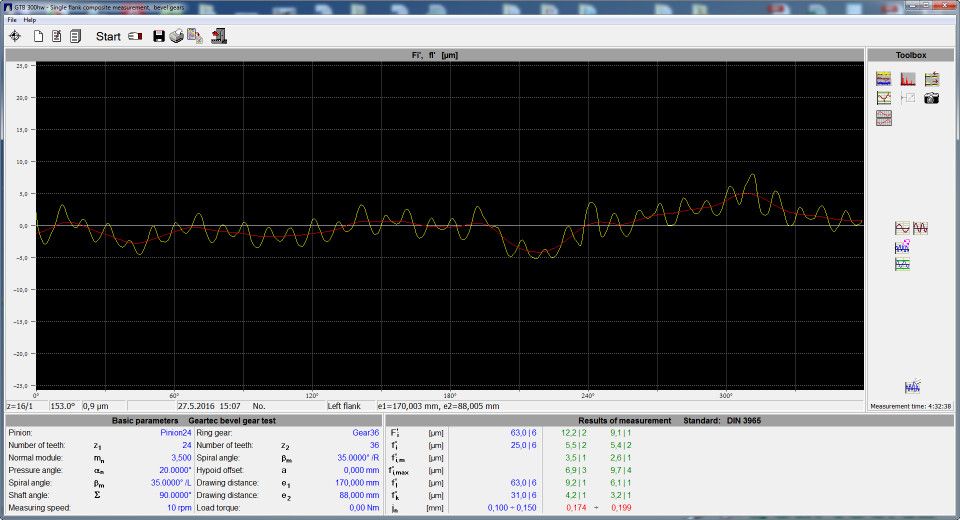This screenshot has width=960, height=520.
Task: Click the Pinion24 pinion name field
Action: 174,433
